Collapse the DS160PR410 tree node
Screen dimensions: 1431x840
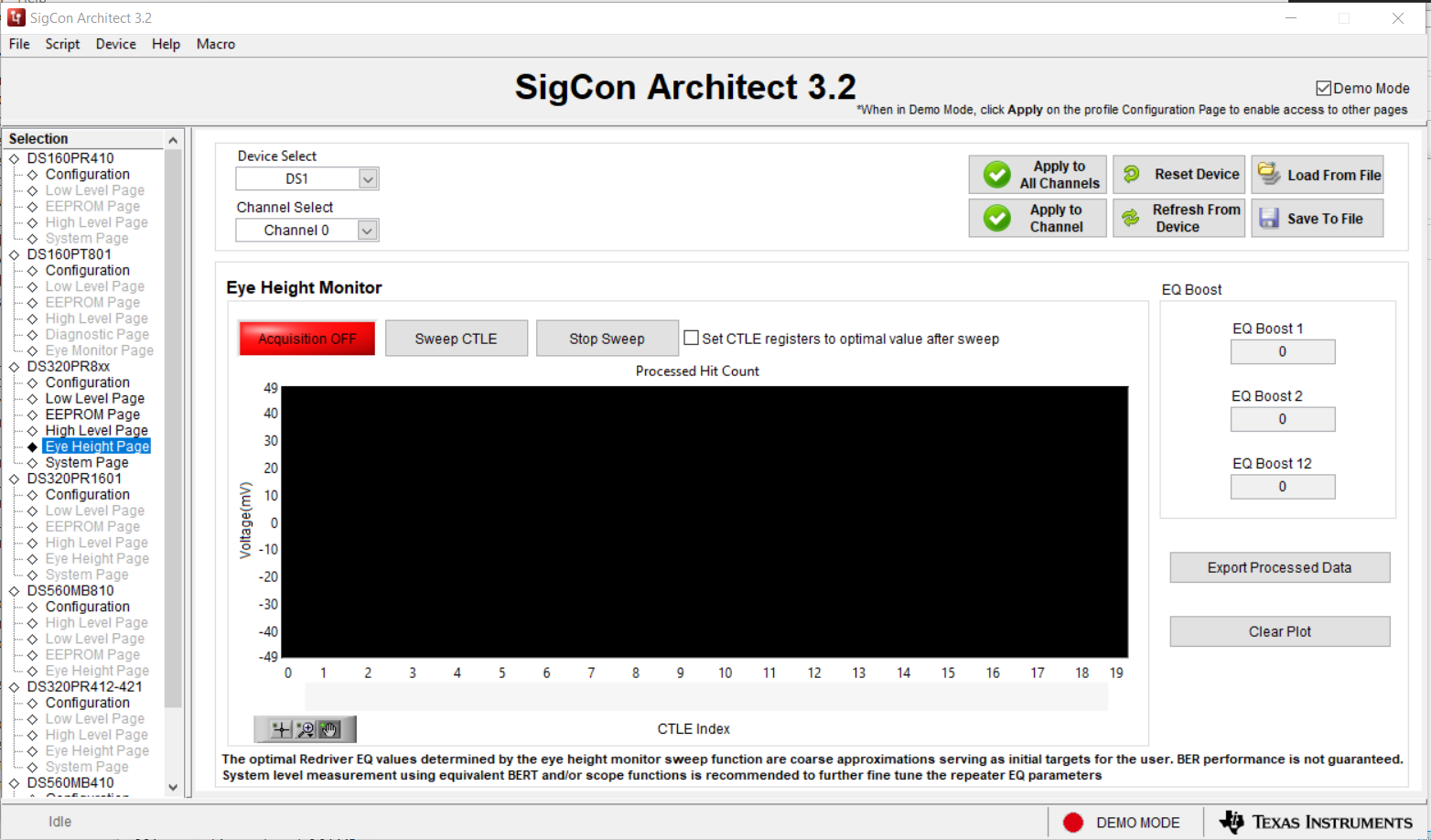[15, 158]
